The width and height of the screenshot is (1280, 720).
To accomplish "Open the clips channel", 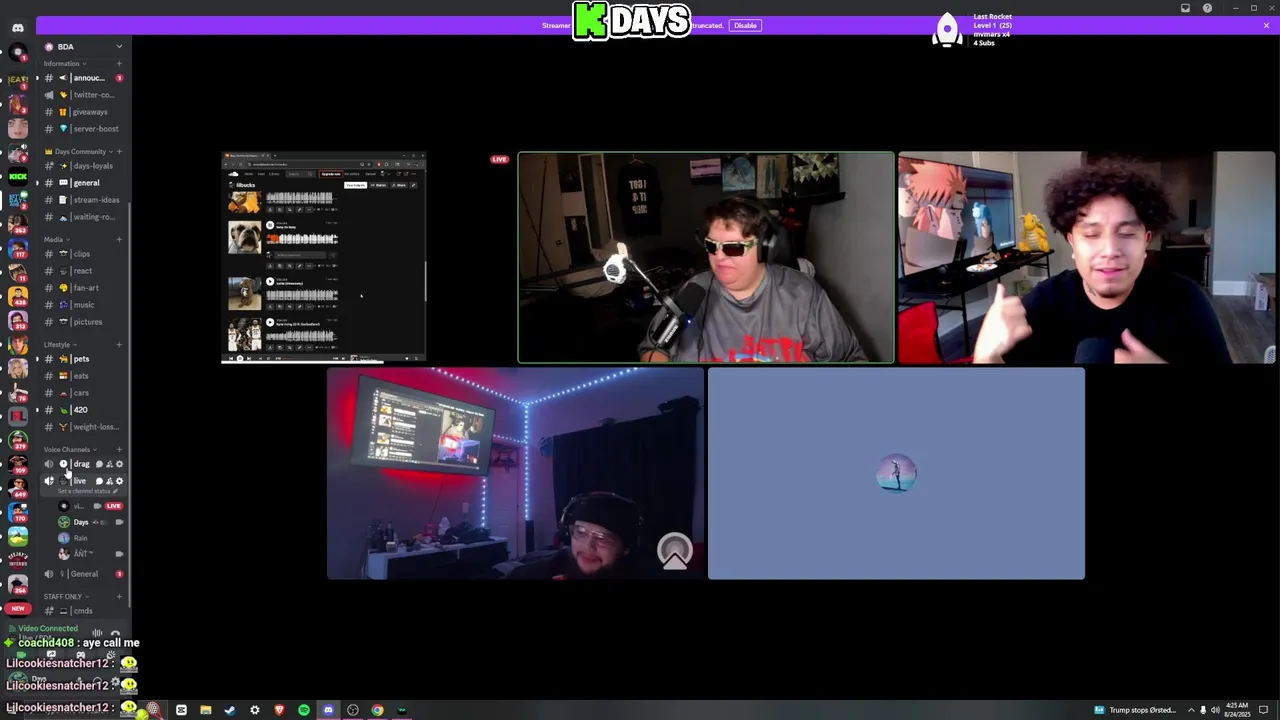I will point(84,254).
